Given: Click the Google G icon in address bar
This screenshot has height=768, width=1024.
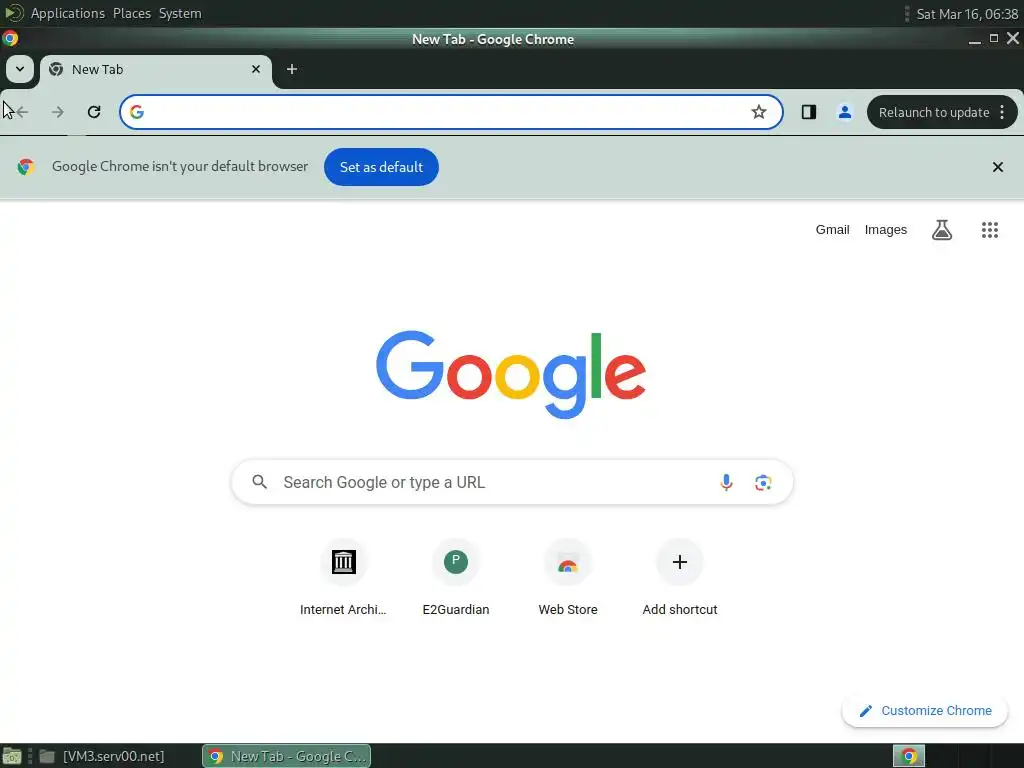Looking at the screenshot, I should point(136,112).
